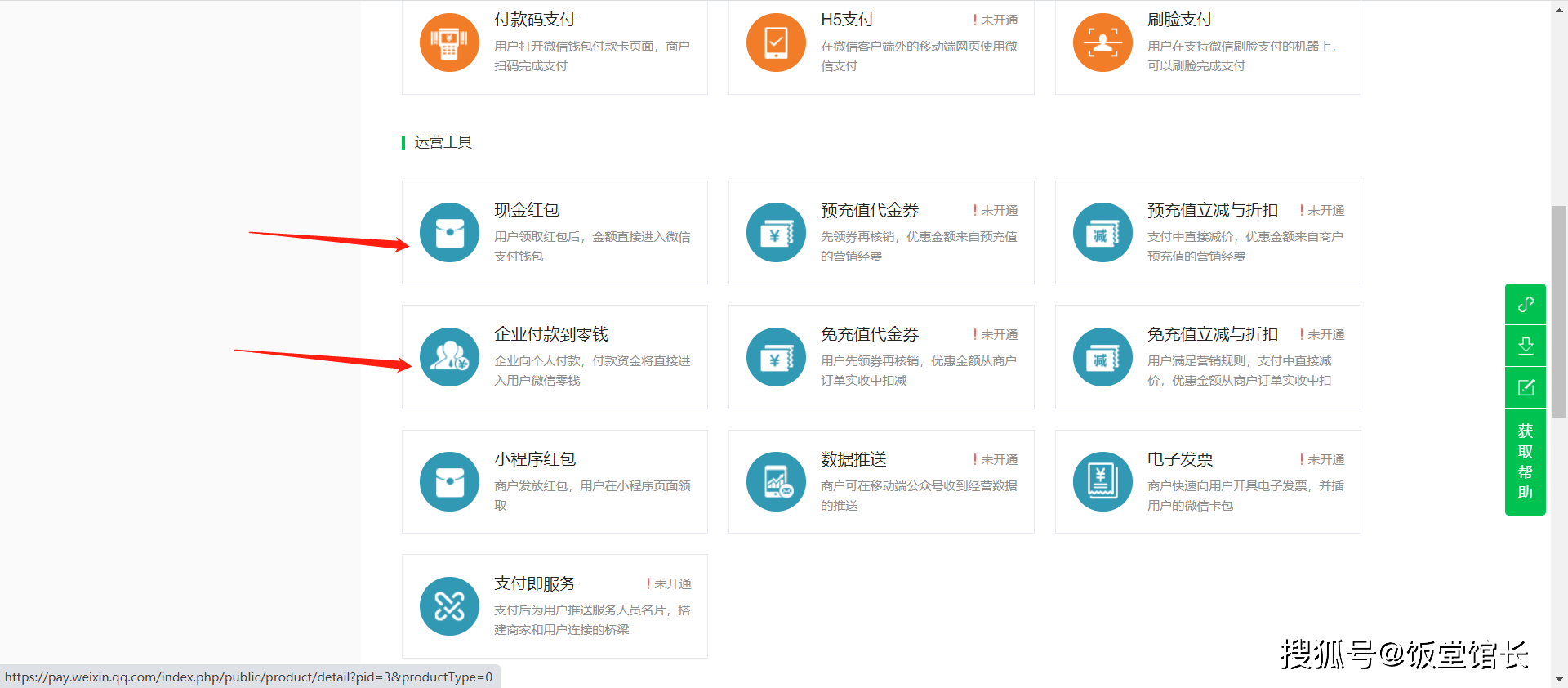The height and width of the screenshot is (688, 1568).
Task: Click the page vertical scrollbar thumb
Action: click(1559, 310)
